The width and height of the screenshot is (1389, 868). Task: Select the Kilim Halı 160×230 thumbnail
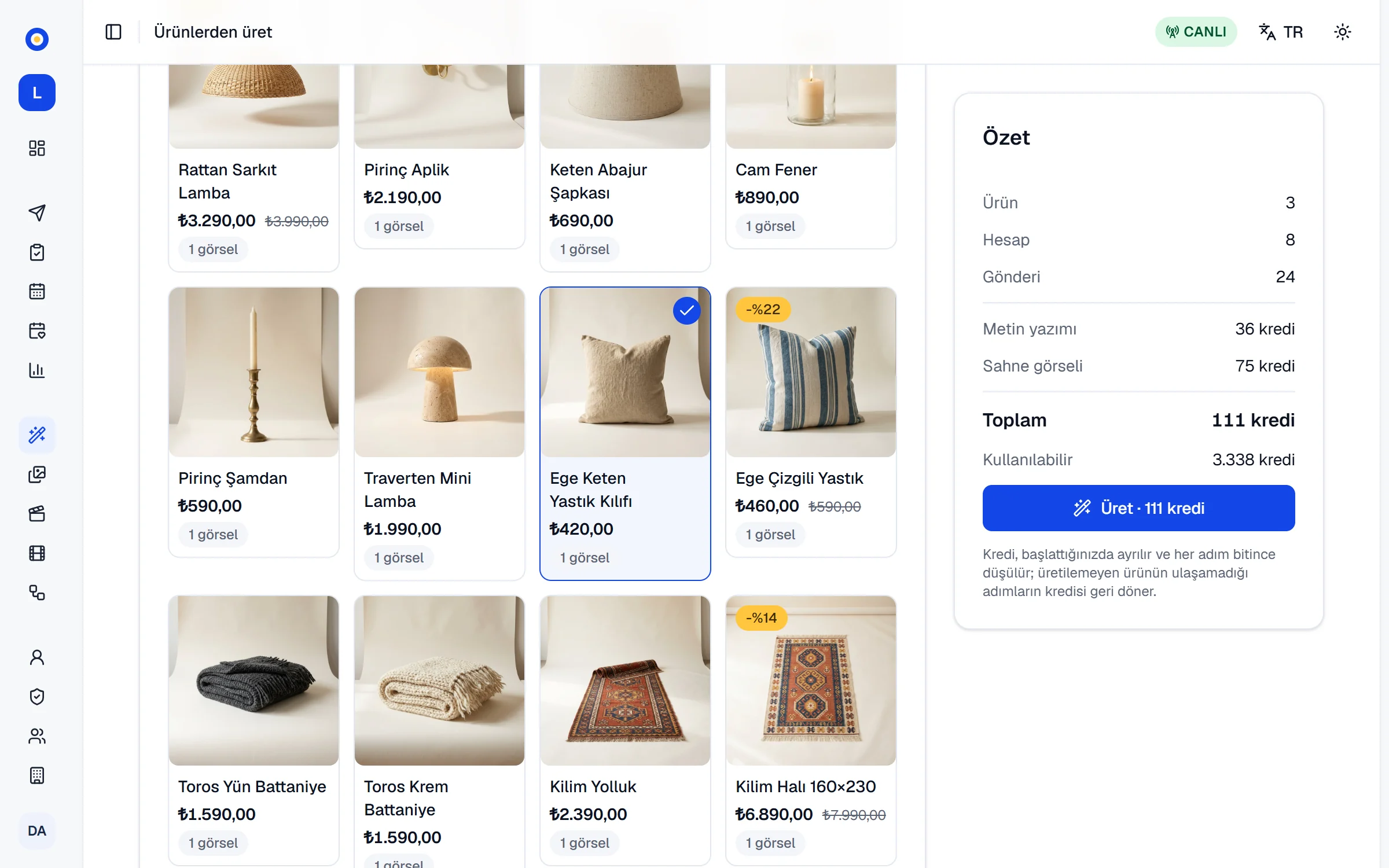coord(811,681)
